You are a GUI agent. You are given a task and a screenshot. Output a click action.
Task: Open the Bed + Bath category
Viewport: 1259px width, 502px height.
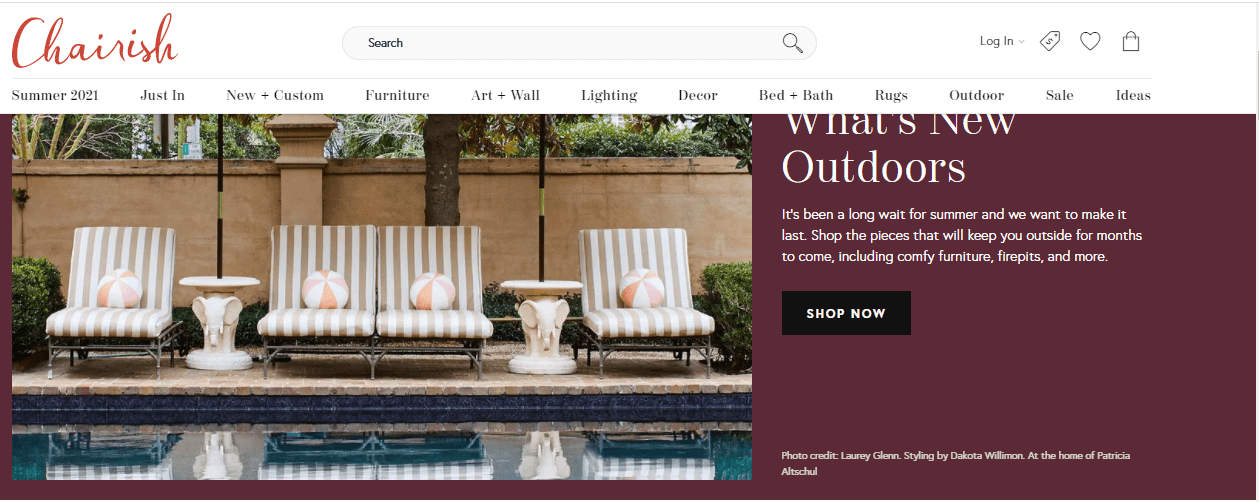pyautogui.click(x=796, y=95)
